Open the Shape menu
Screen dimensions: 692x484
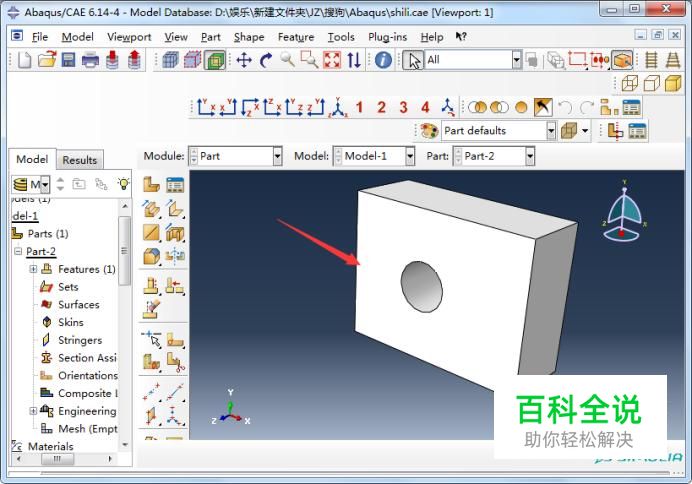[x=249, y=37]
